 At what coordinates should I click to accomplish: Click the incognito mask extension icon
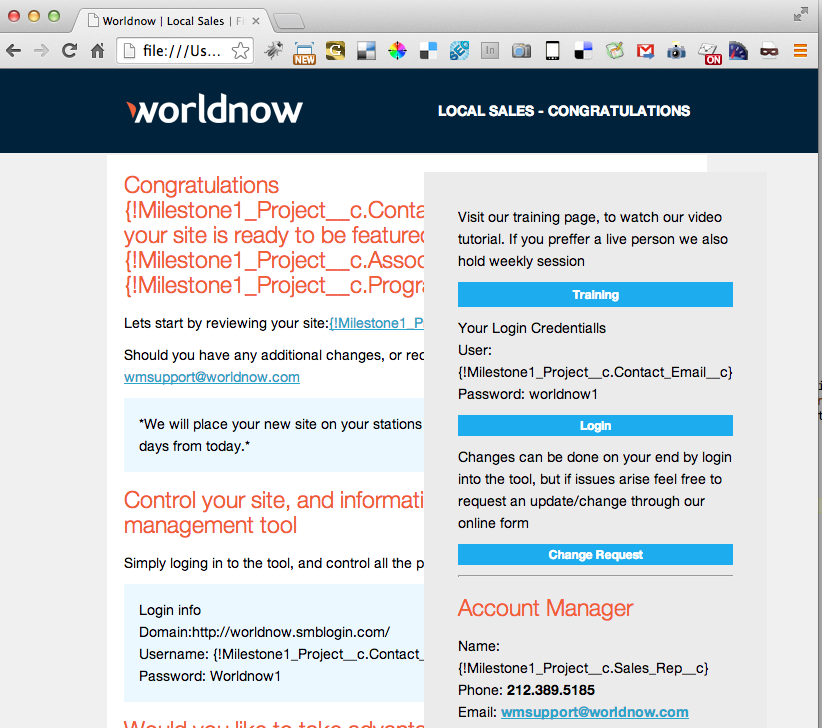pos(769,51)
